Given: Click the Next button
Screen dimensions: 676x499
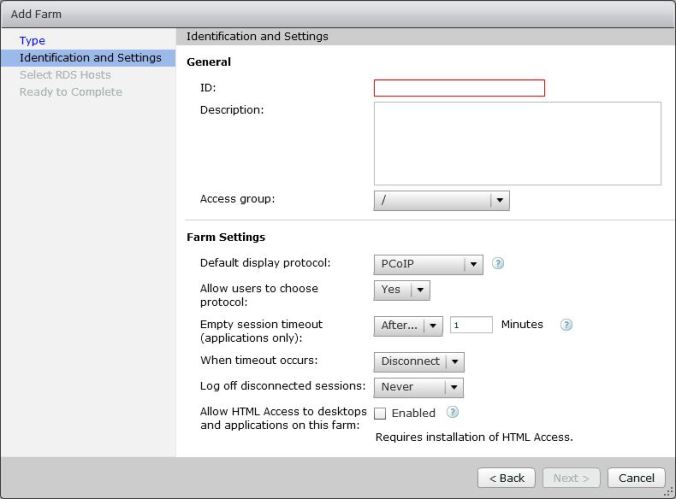Looking at the screenshot, I should click(x=571, y=478).
